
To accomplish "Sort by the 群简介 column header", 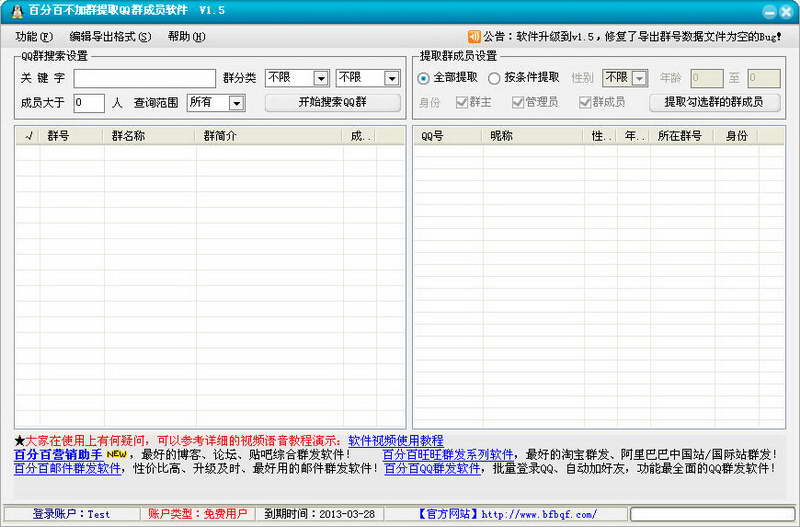I will click(x=270, y=136).
